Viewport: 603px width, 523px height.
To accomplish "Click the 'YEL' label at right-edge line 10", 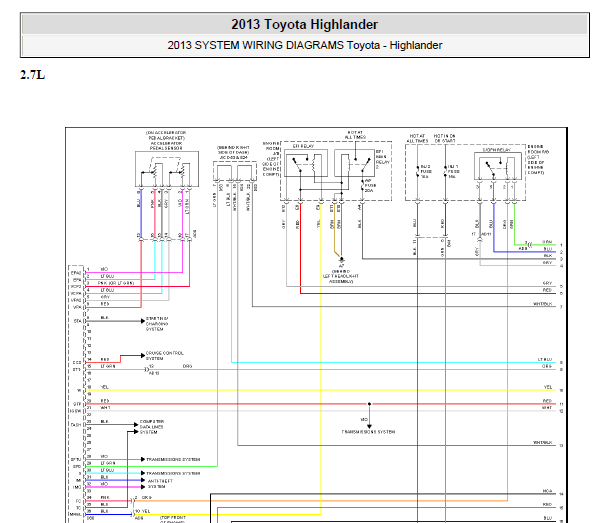I will [x=548, y=387].
